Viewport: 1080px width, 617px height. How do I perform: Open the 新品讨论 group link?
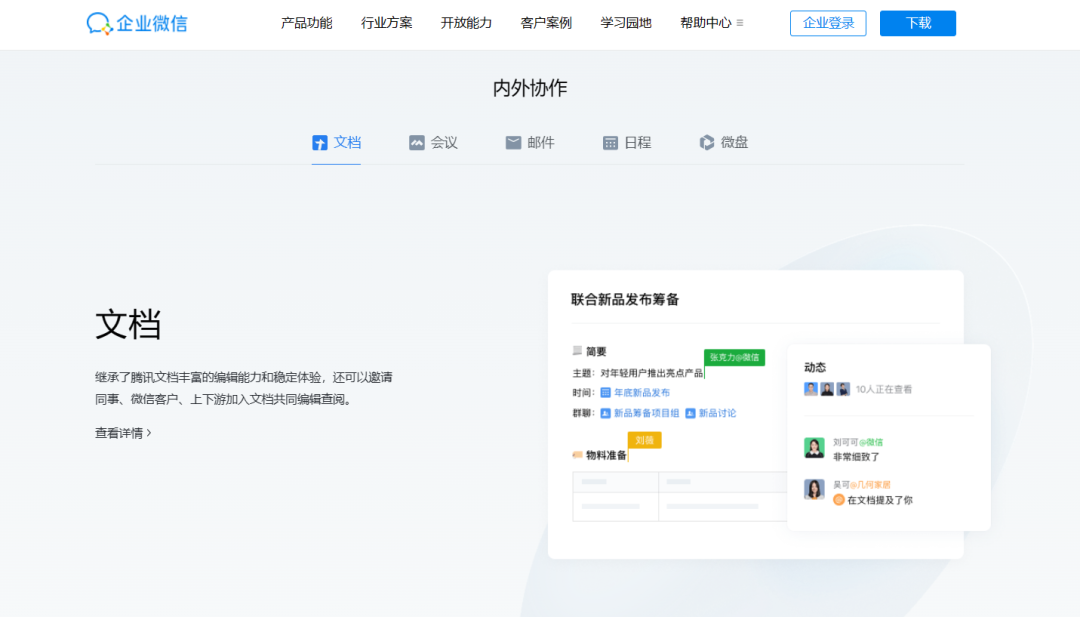click(x=717, y=413)
